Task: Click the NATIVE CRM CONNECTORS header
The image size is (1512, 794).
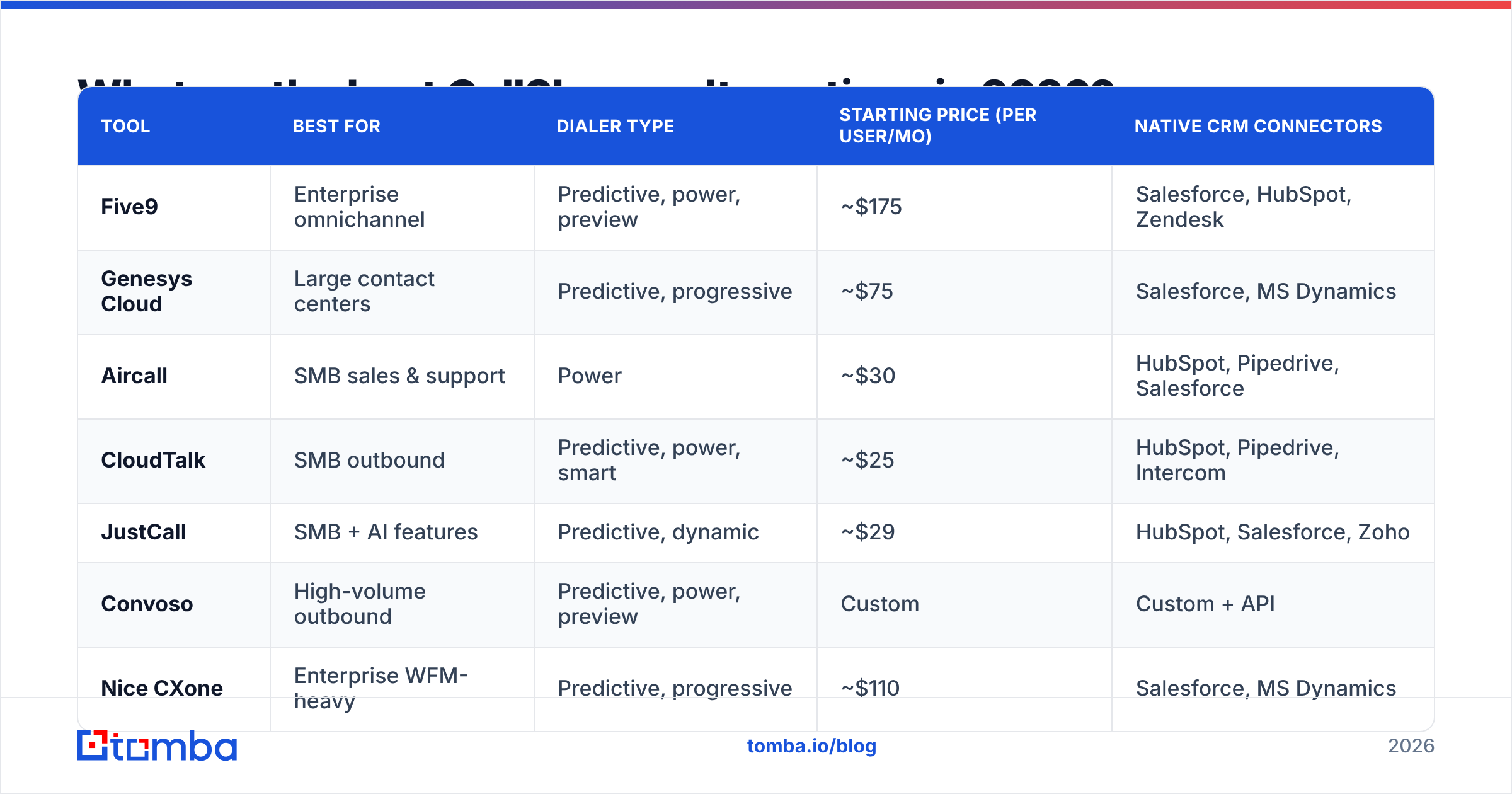Action: tap(1257, 126)
